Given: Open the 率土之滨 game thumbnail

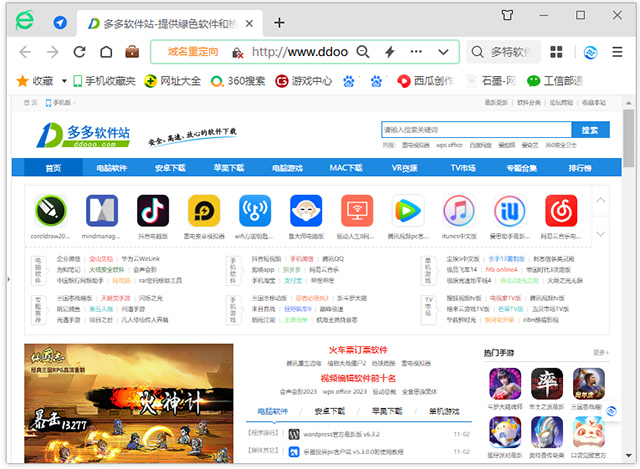Looking at the screenshot, I should point(547,384).
